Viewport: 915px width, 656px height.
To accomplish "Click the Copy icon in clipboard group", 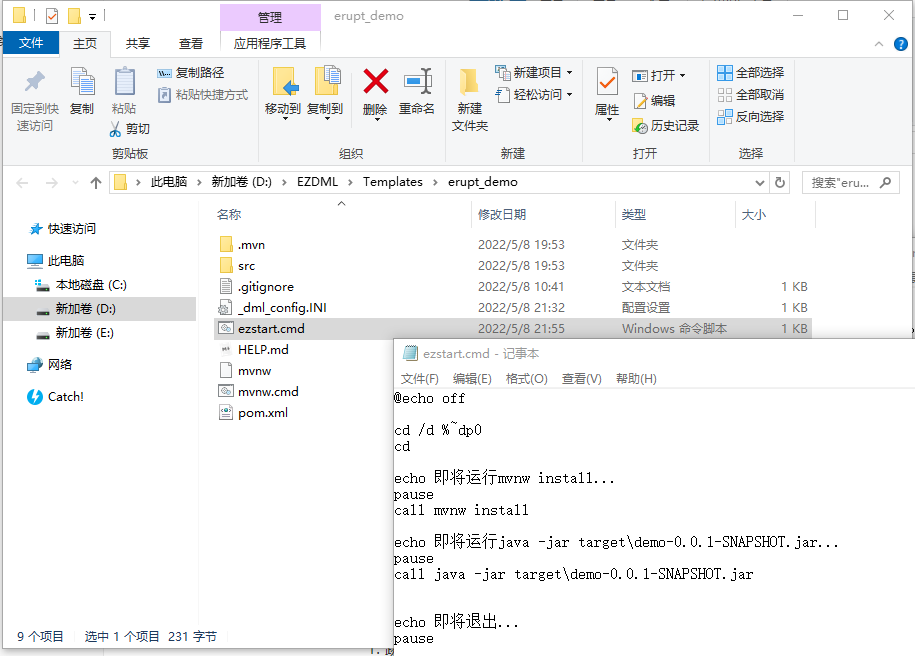I will (82, 82).
